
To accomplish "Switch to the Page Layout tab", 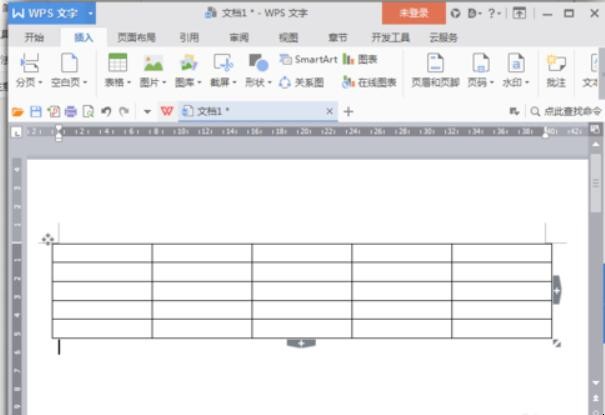I will [x=137, y=37].
